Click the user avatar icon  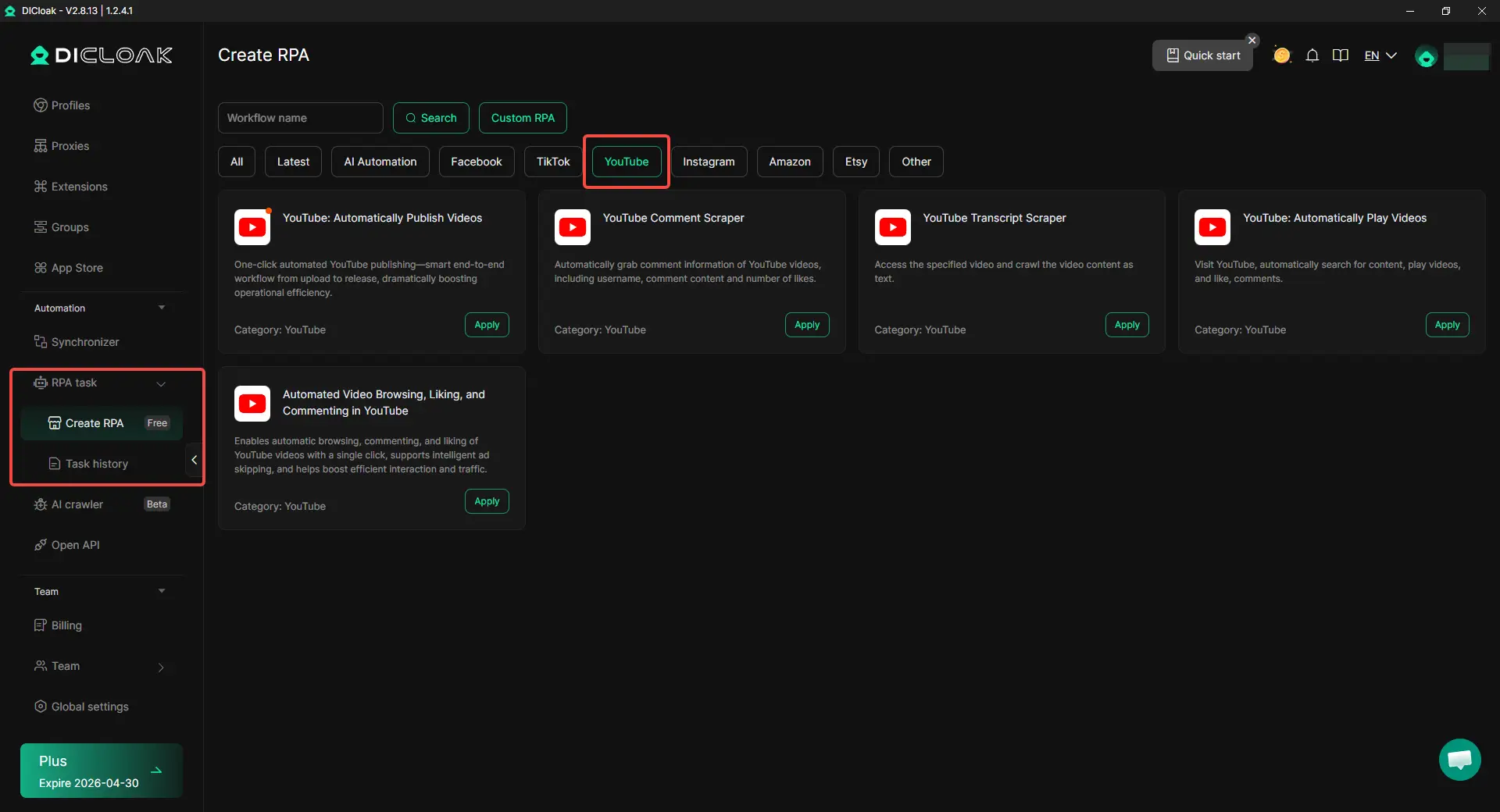(x=1426, y=57)
